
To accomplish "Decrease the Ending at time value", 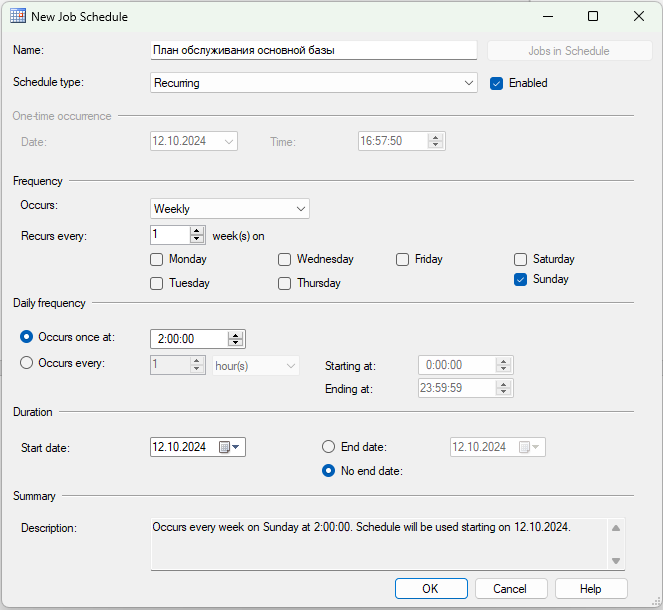I will (x=503, y=392).
